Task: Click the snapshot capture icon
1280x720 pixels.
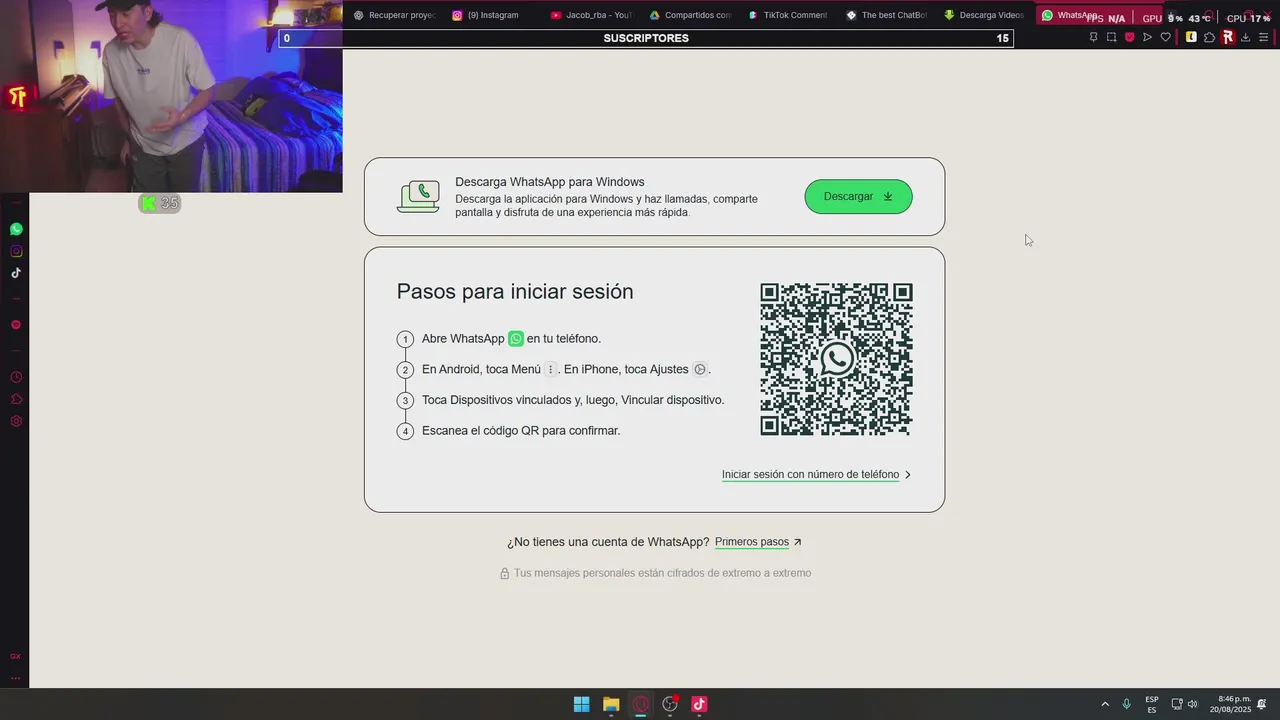Action: click(x=1111, y=37)
